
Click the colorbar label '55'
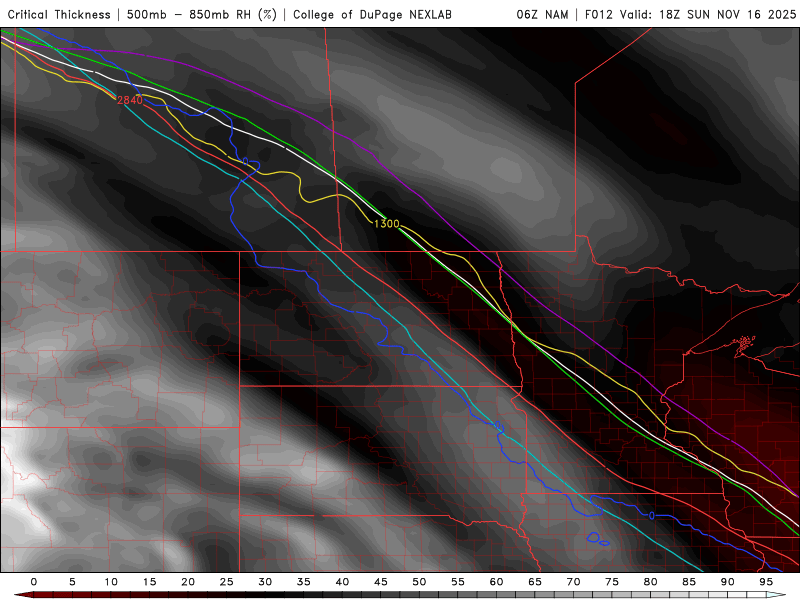(x=458, y=582)
